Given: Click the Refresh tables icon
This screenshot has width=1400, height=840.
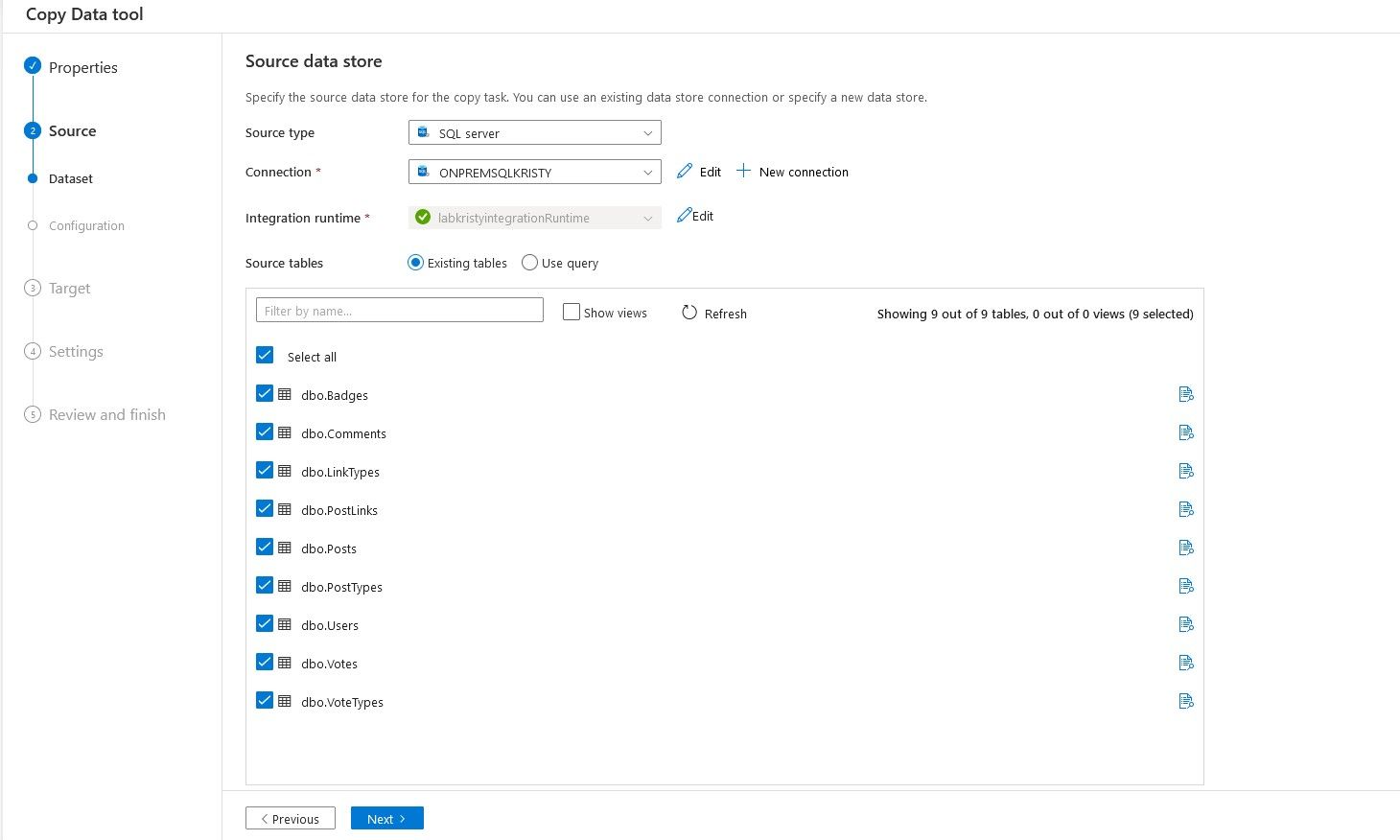Looking at the screenshot, I should pos(689,313).
